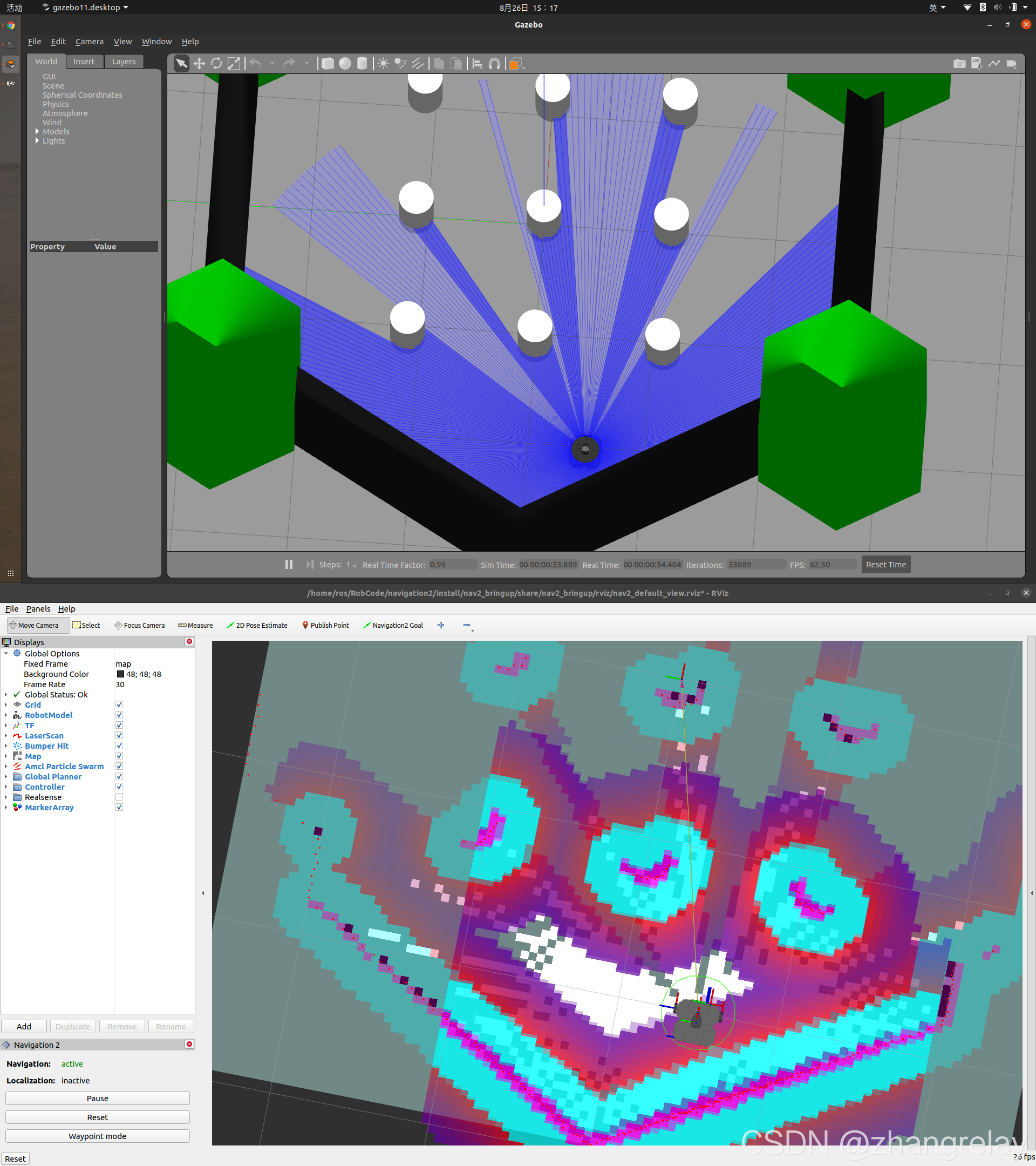
Task: Click the Background Color swatch
Action: (120, 674)
